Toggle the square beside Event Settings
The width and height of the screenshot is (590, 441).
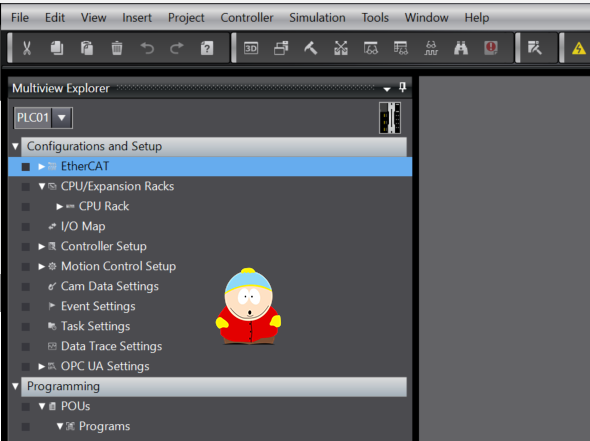tap(26, 307)
